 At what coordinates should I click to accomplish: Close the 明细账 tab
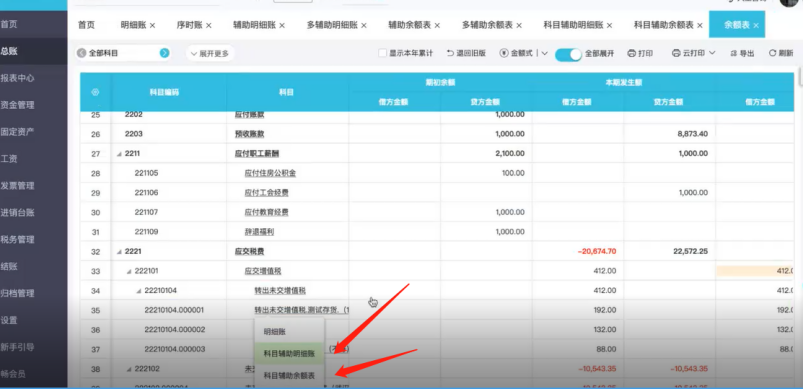click(x=153, y=26)
